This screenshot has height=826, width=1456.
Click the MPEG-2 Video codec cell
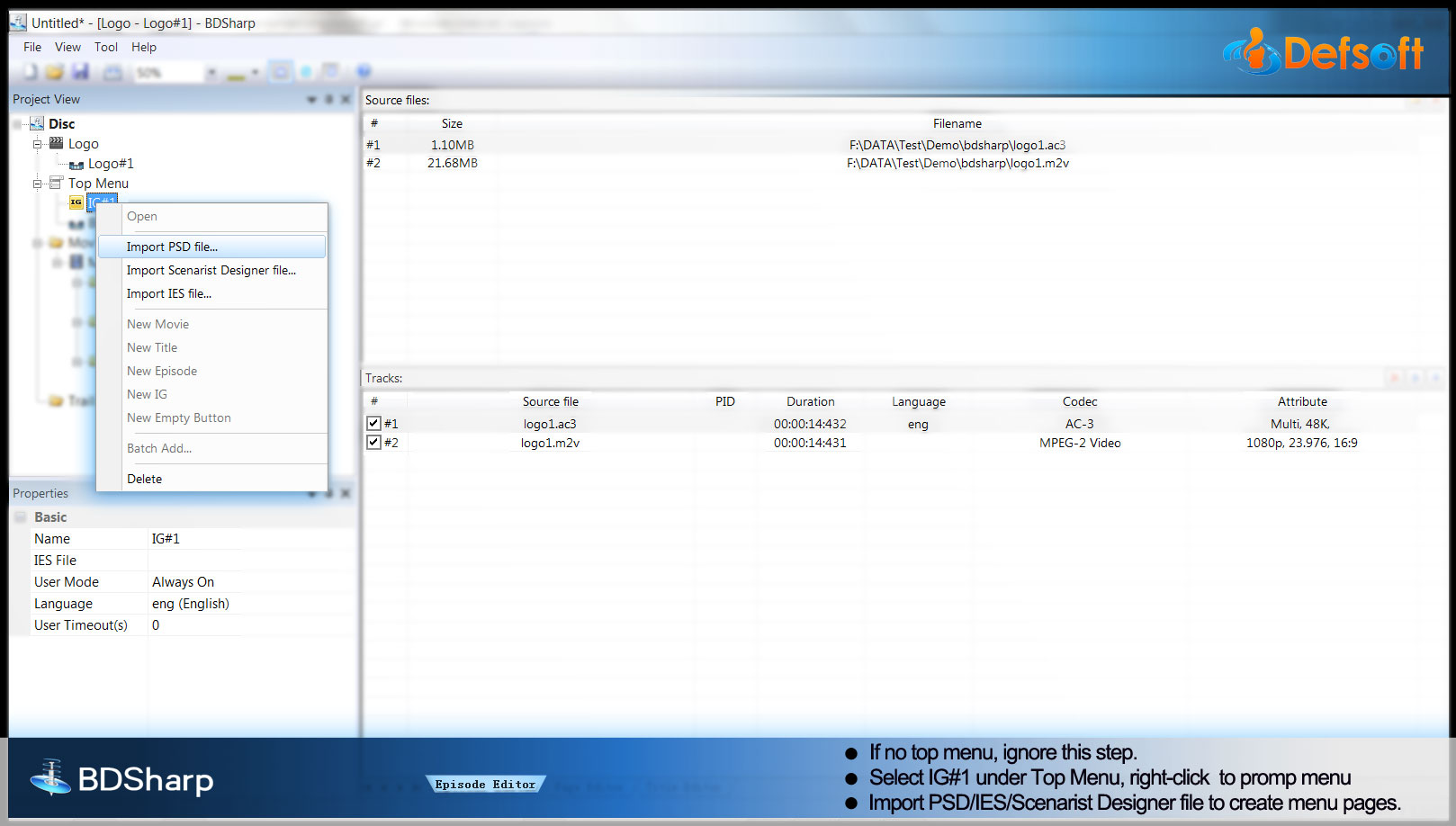click(x=1080, y=443)
